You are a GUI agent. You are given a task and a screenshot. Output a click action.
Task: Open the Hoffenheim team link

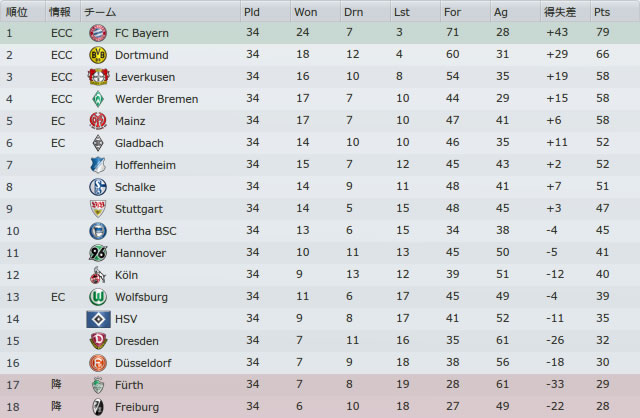(145, 165)
